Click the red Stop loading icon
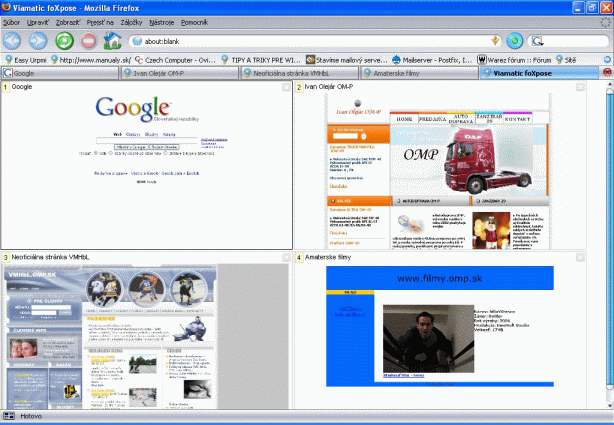This screenshot has height=425, width=614. [x=88, y=41]
